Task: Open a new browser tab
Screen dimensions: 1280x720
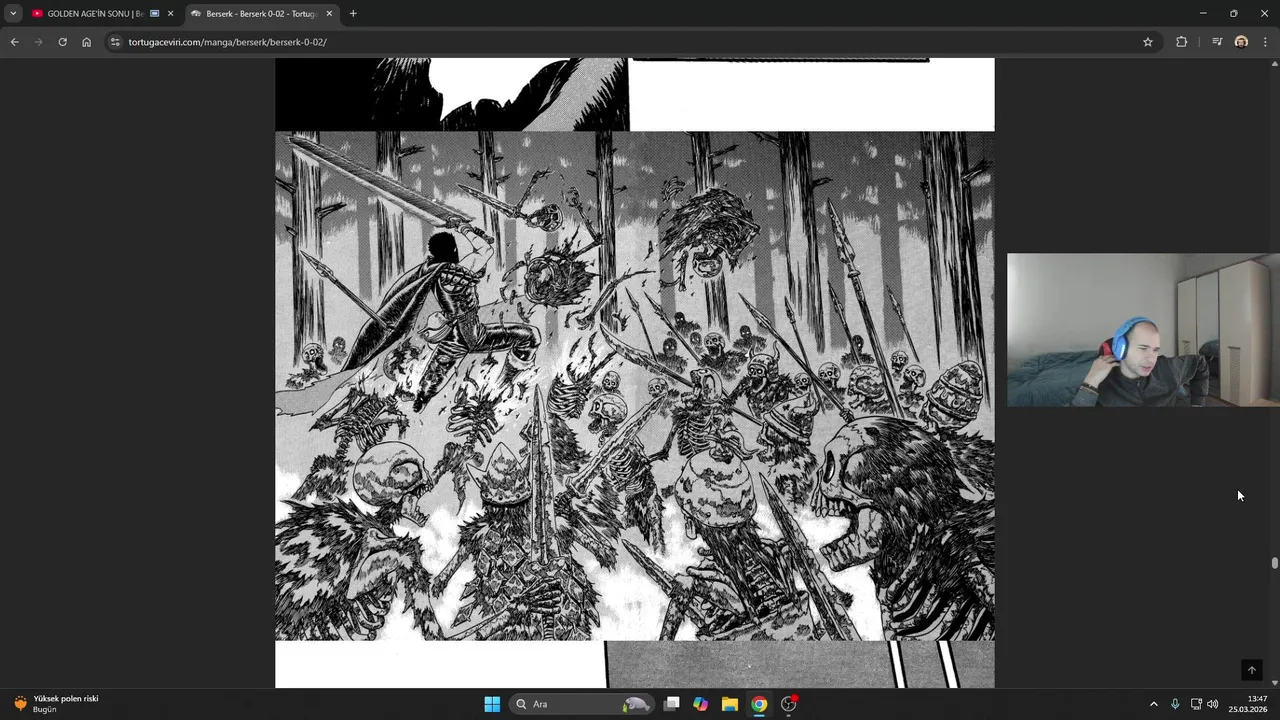Action: click(353, 14)
